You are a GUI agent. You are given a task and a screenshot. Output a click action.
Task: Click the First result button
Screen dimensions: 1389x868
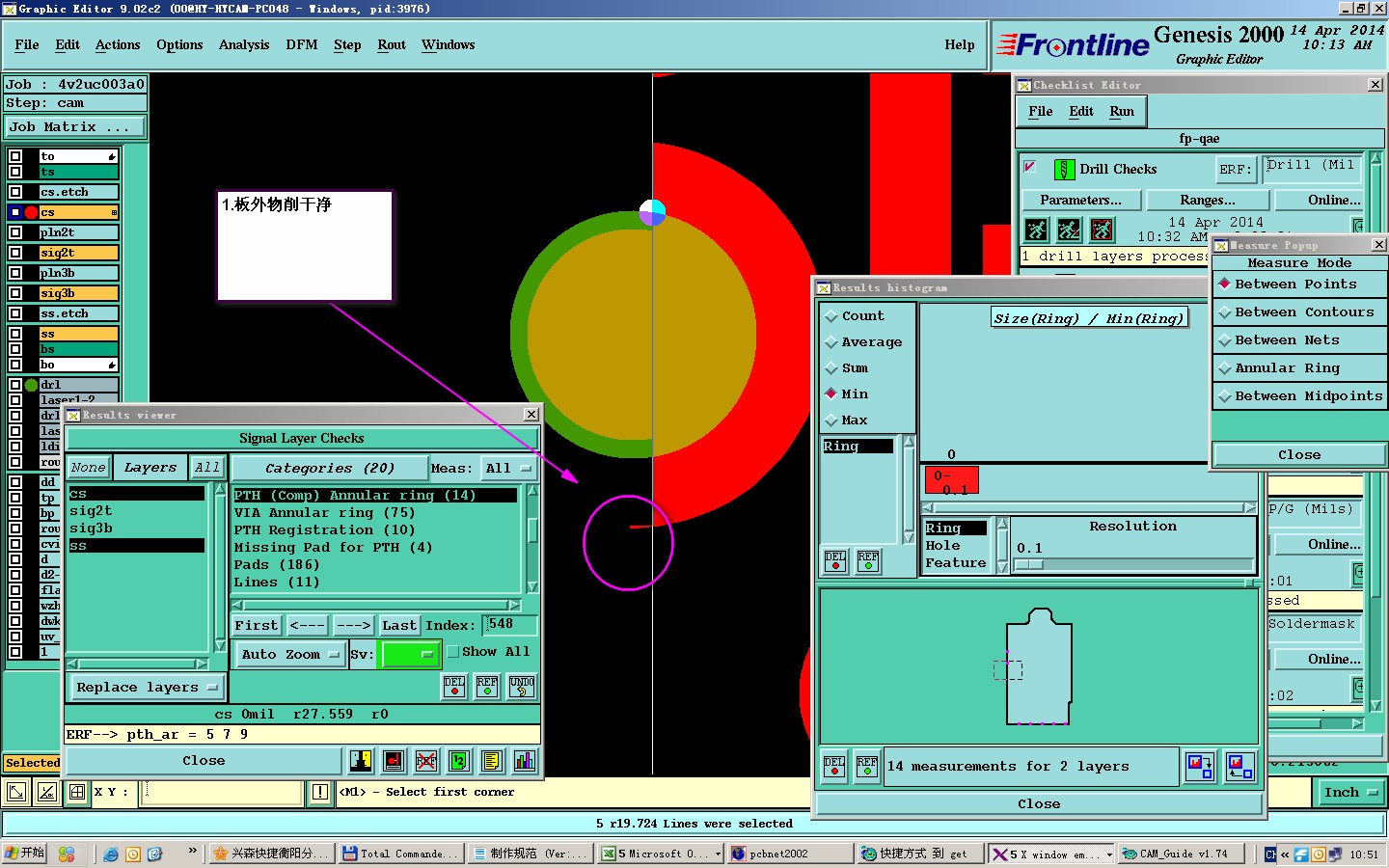tap(256, 626)
